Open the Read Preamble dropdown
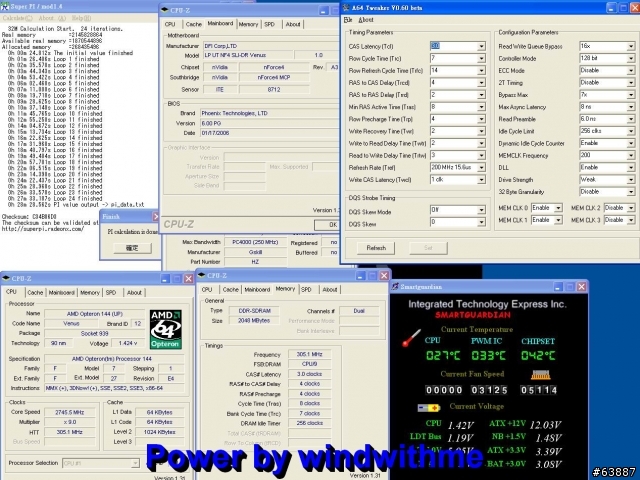640x480 pixels. (x=631, y=119)
